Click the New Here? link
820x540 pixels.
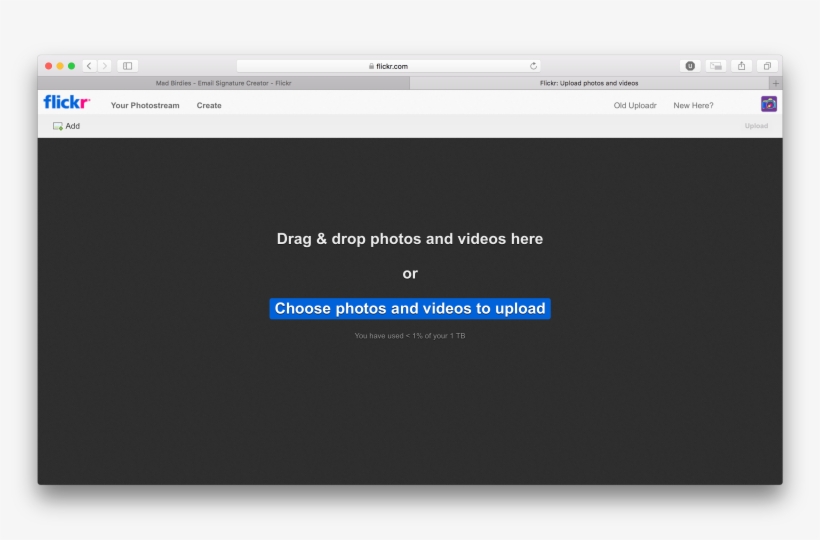(x=693, y=106)
